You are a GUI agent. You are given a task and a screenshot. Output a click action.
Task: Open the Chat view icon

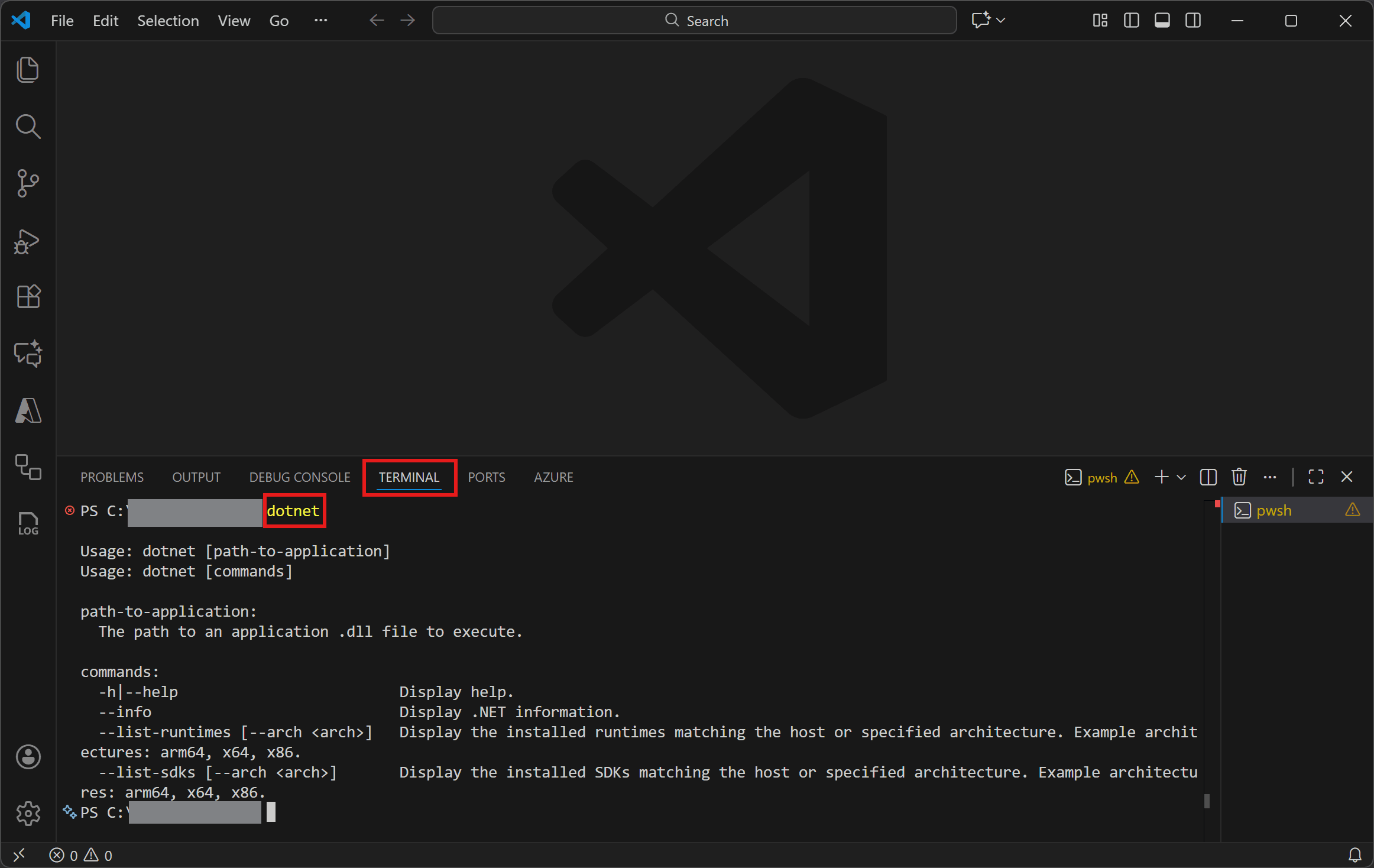(x=28, y=354)
